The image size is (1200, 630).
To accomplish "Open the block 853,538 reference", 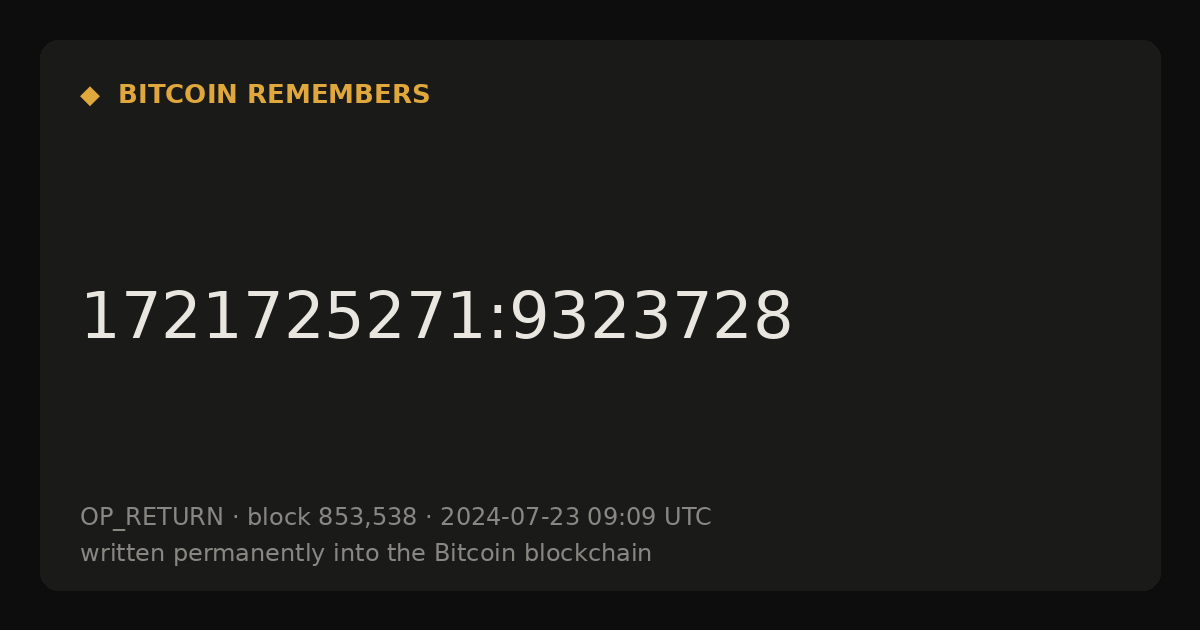I will tap(332, 518).
